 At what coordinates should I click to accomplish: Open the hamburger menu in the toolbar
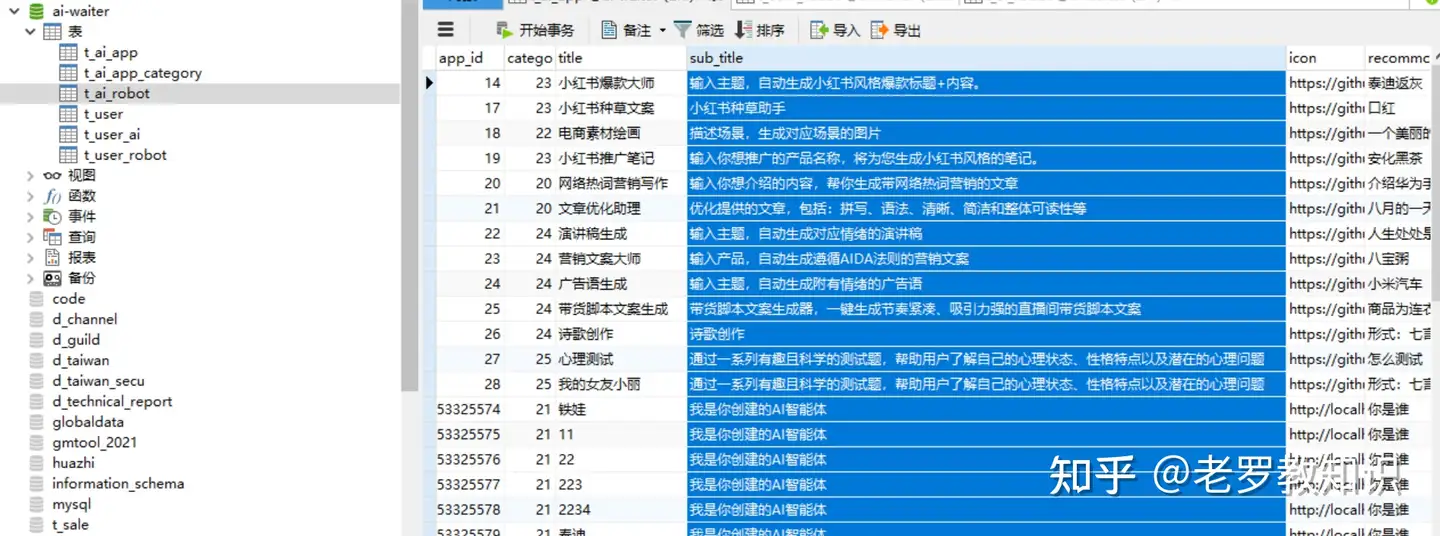tap(446, 30)
